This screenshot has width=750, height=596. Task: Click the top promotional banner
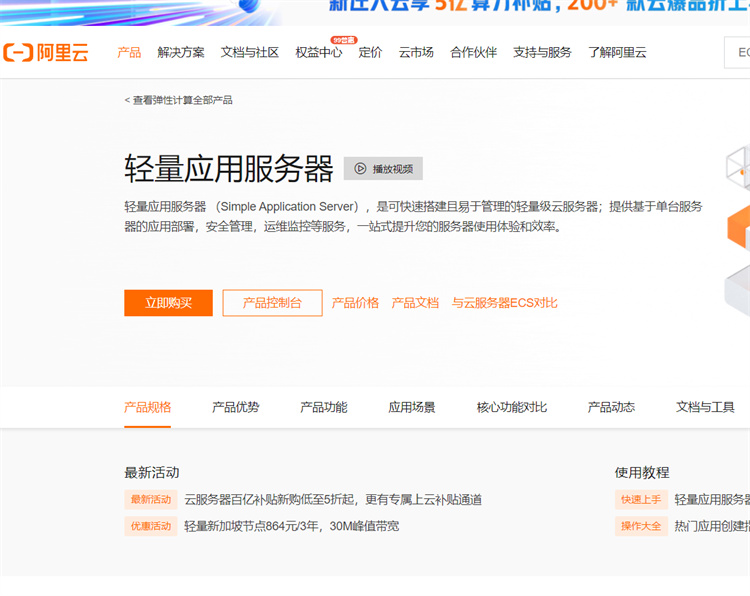pos(500,10)
